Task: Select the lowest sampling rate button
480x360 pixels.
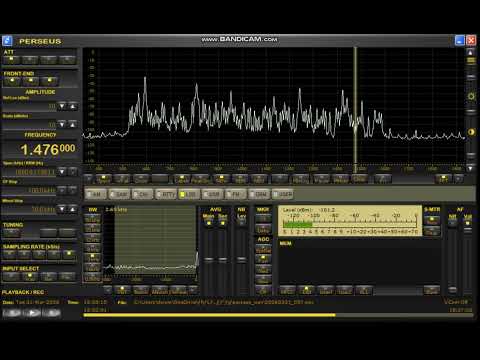Action: 10,254
